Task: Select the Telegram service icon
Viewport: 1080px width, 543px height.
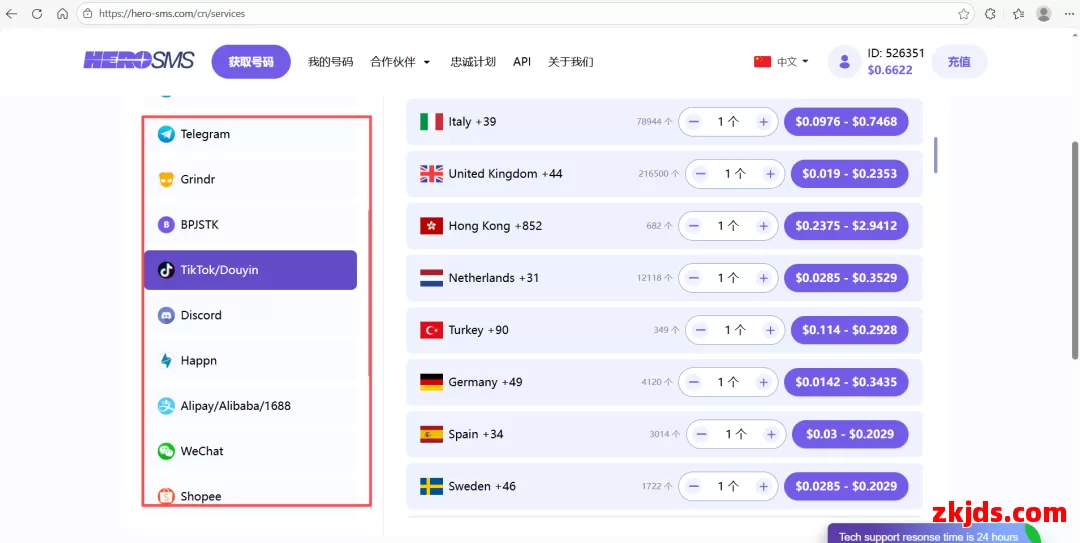Action: pyautogui.click(x=166, y=134)
